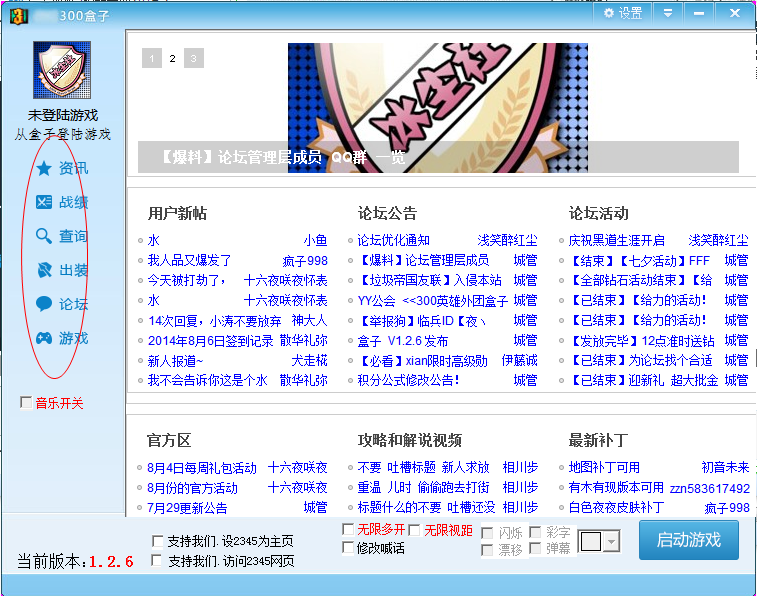Viewport: 757px width, 596px height.
Task: Switch to banner page 3
Action: pos(194,58)
